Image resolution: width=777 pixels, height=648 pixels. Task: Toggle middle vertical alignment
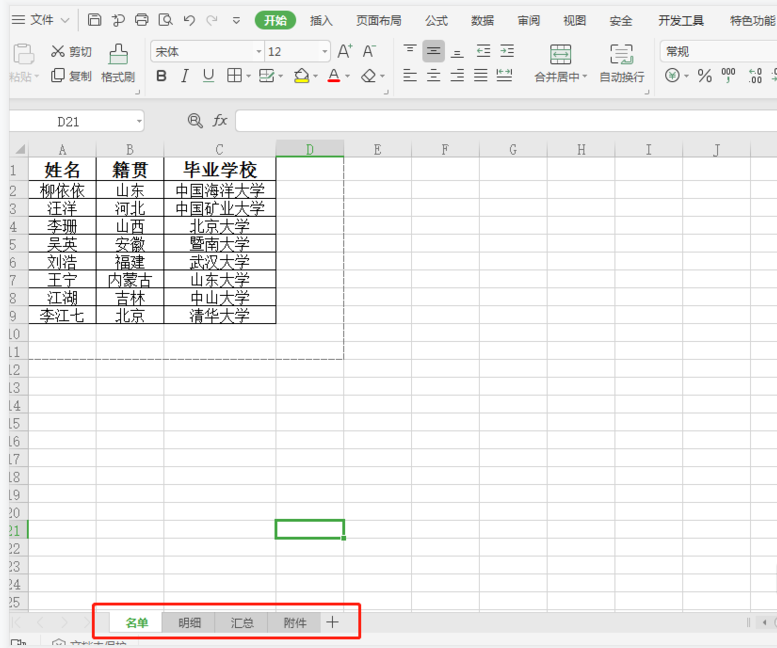pyautogui.click(x=433, y=51)
